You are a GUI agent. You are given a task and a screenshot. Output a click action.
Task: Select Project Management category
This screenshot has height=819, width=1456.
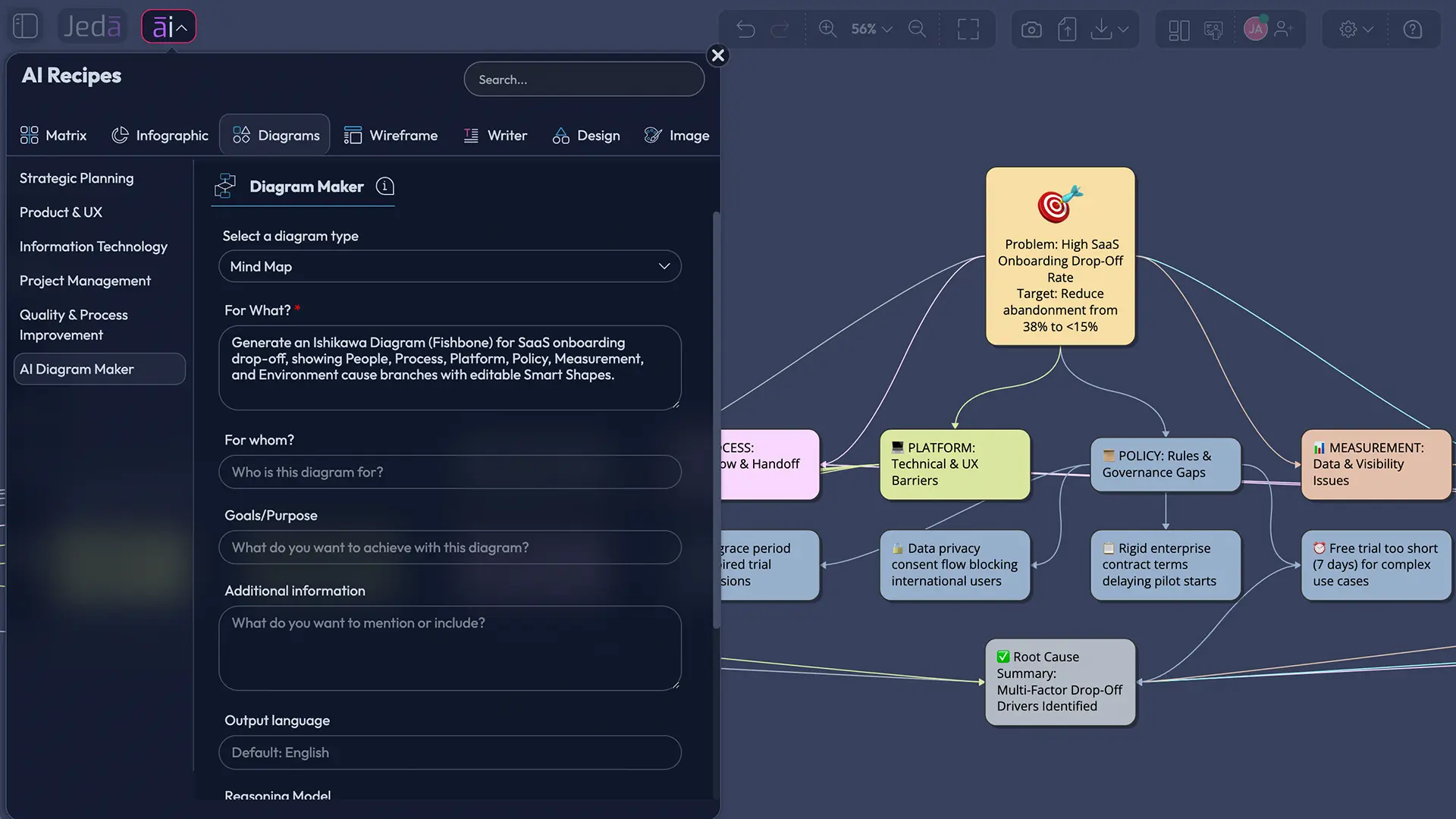point(85,281)
